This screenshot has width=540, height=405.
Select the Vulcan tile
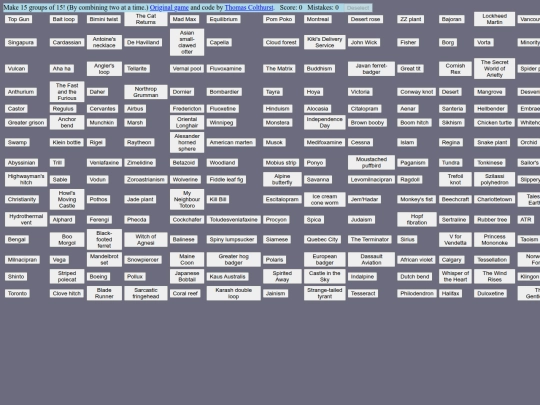click(17, 69)
